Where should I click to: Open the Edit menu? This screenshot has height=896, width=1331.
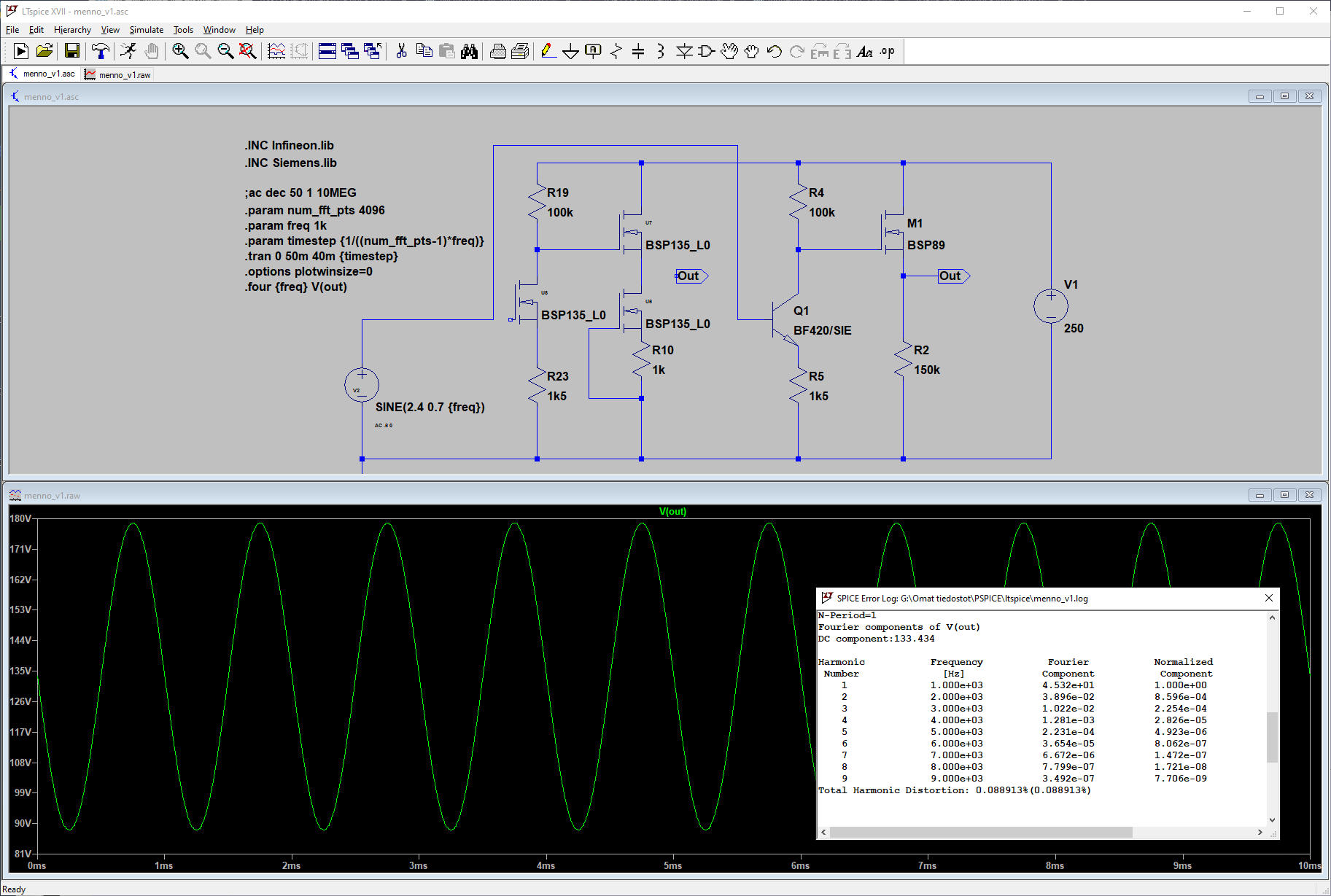click(36, 30)
